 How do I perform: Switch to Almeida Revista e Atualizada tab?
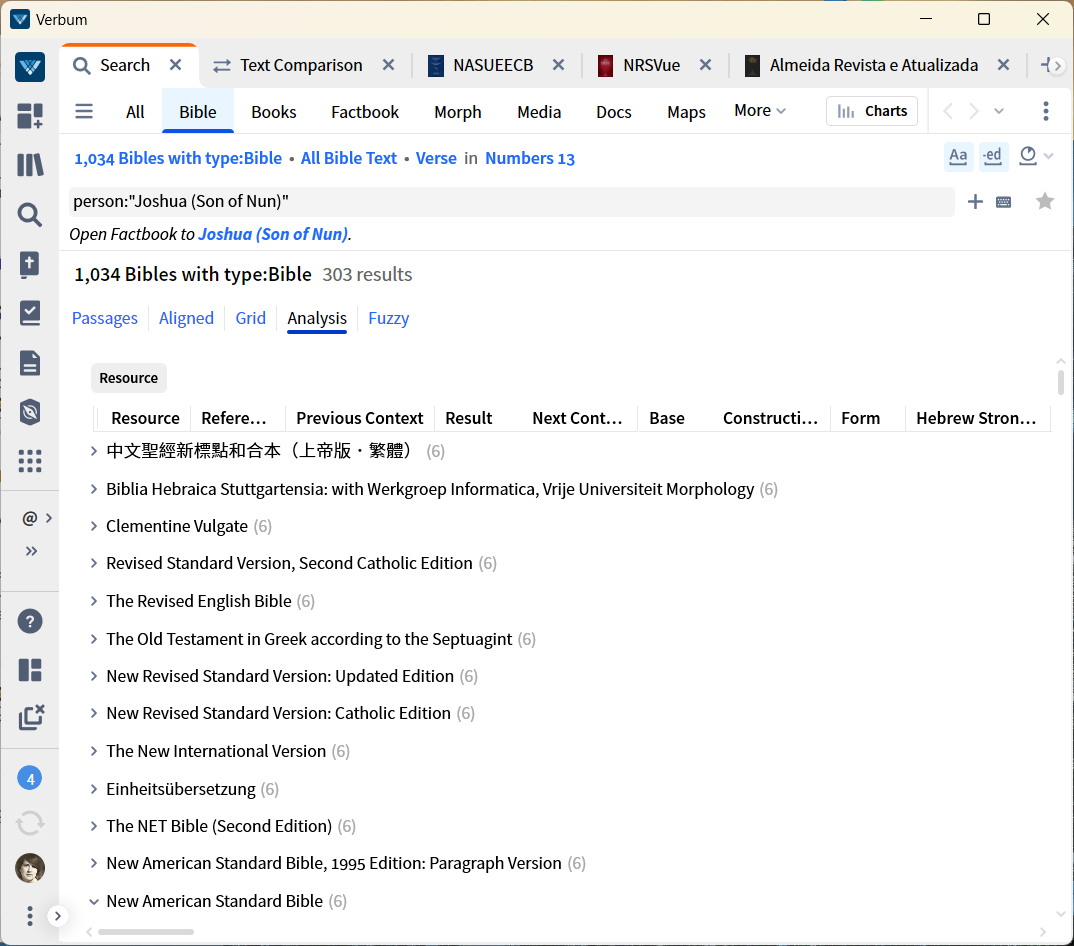(x=873, y=65)
